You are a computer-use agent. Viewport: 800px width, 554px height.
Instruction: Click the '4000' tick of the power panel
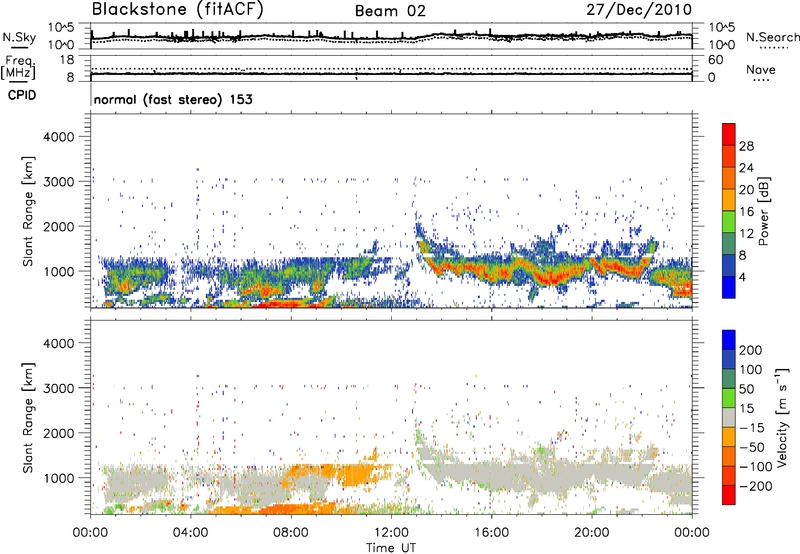point(59,137)
